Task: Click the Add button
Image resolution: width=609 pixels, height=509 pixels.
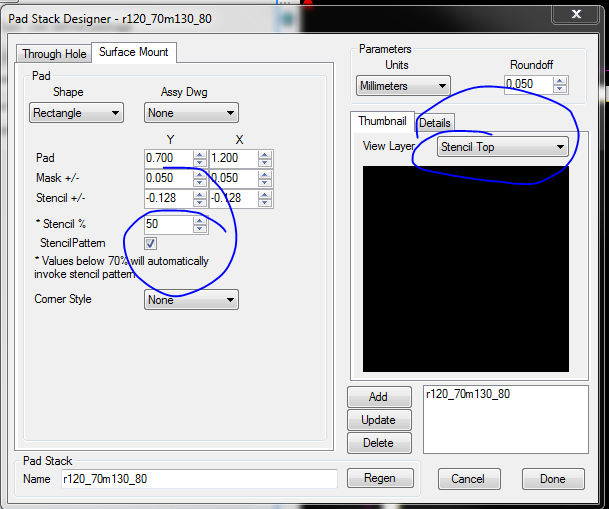Action: tap(379, 397)
